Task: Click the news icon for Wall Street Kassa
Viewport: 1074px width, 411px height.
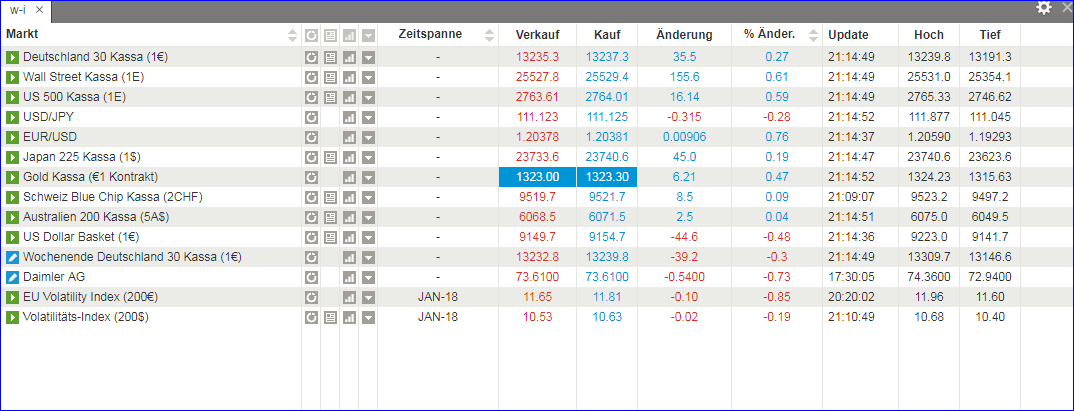Action: click(x=330, y=77)
